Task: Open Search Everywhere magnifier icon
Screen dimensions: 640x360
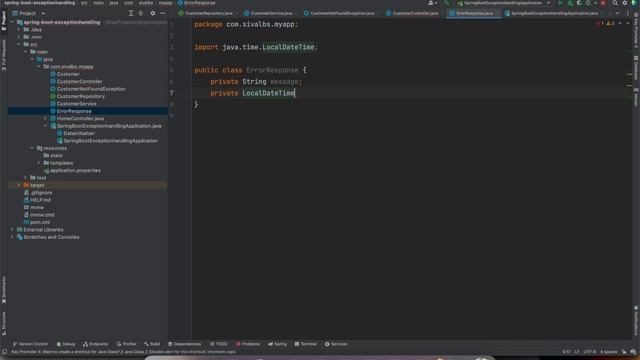Action: [615, 3]
